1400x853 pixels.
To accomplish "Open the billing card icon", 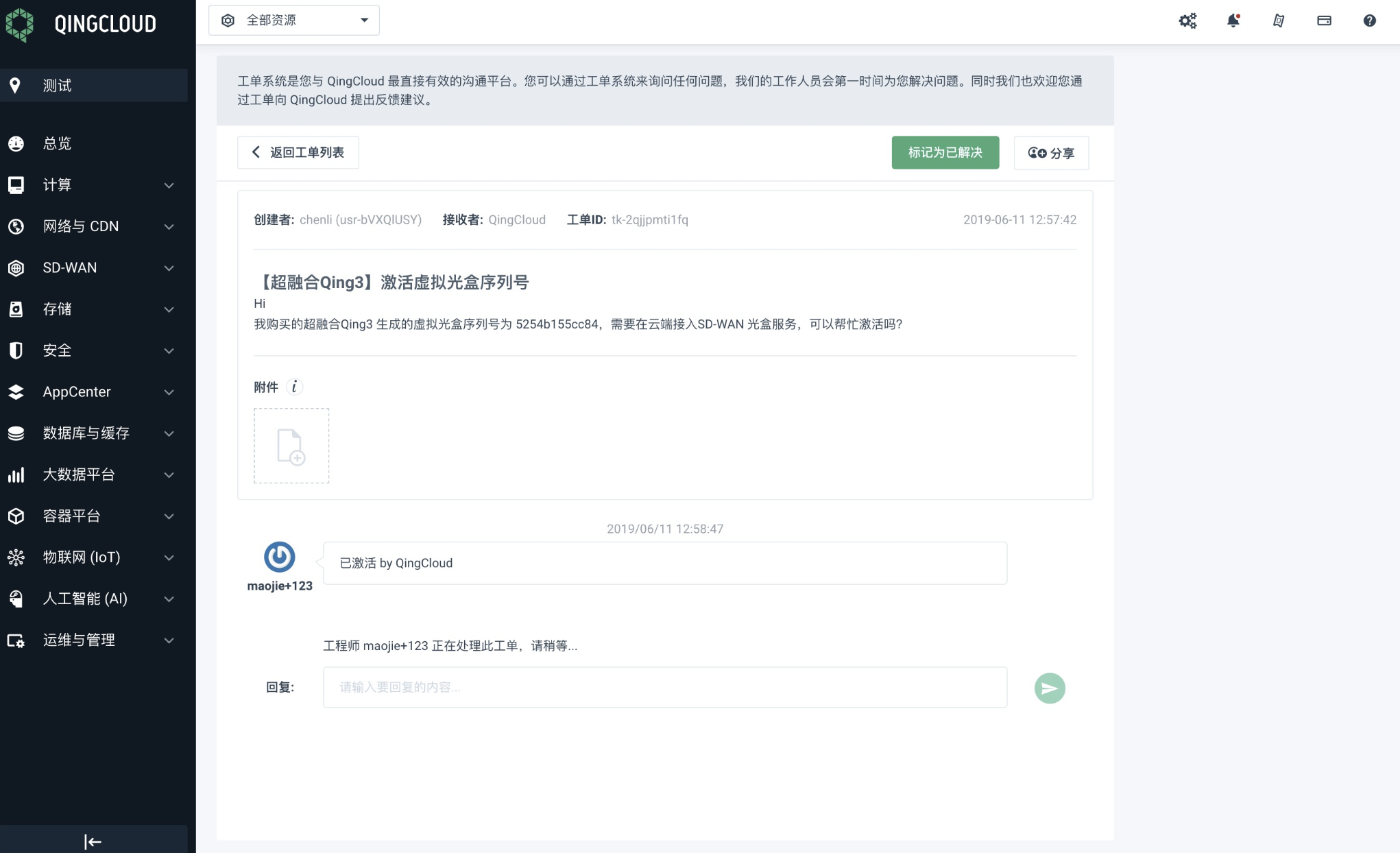I will pyautogui.click(x=1324, y=21).
